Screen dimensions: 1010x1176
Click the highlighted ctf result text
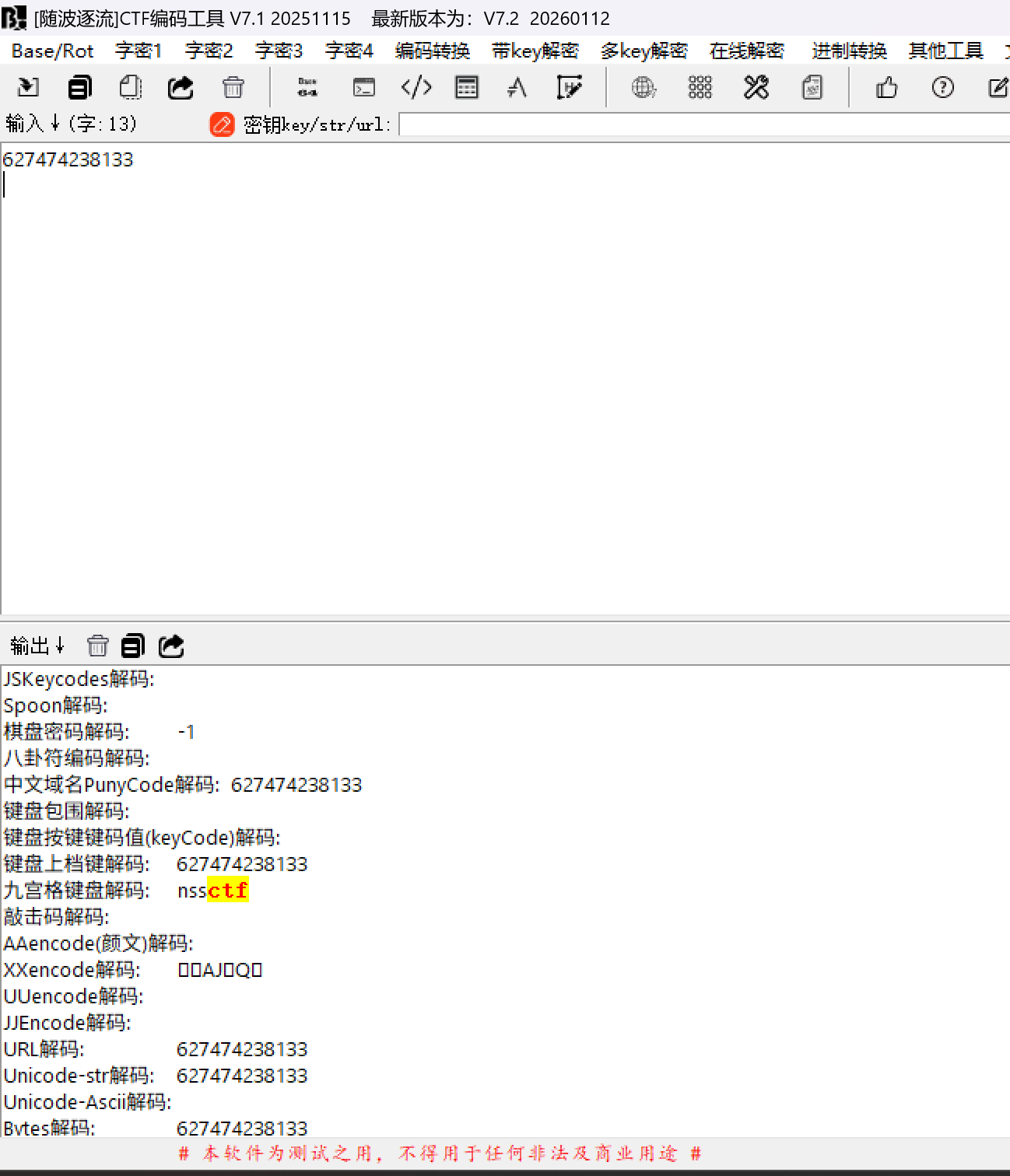227,891
